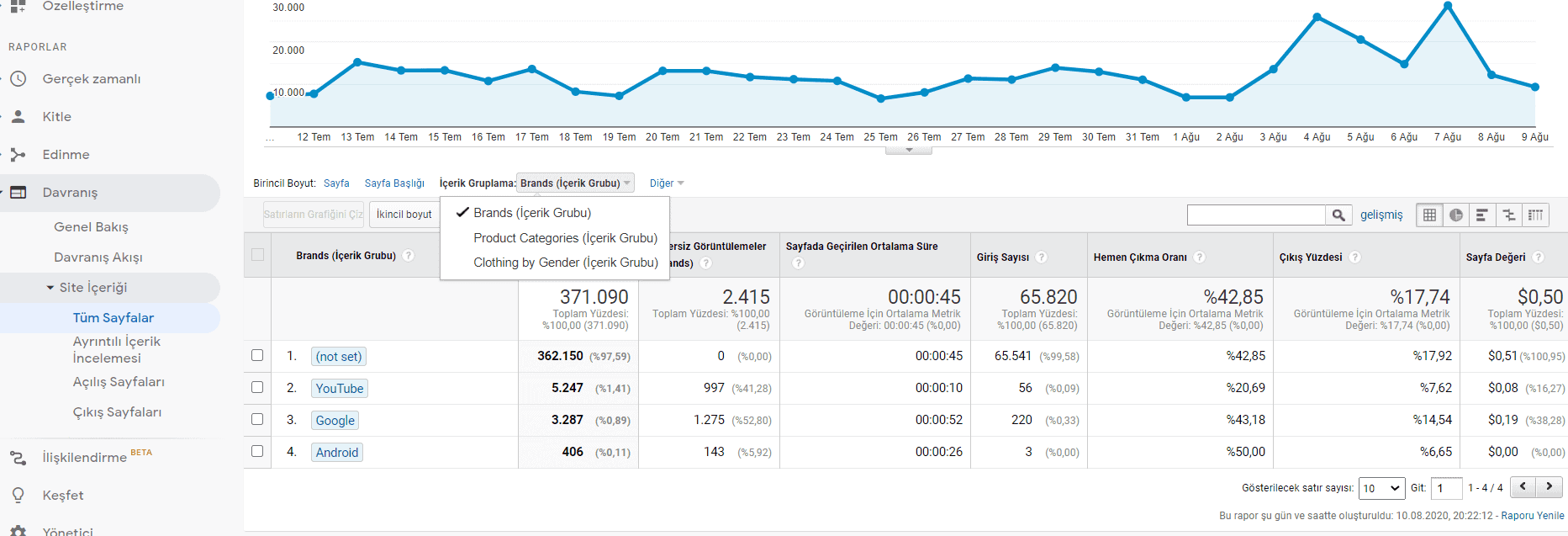Open the gelişmiş advanced filter link
The height and width of the screenshot is (536, 1568).
(x=1381, y=215)
